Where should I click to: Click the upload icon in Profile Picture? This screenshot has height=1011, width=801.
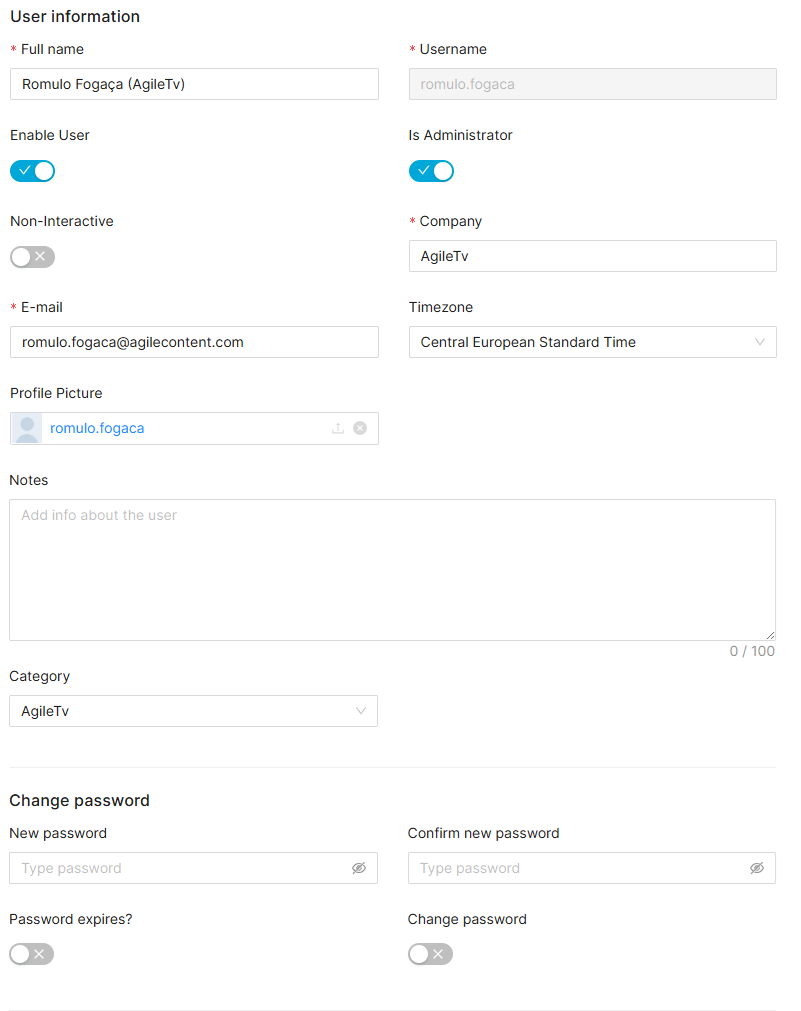338,428
